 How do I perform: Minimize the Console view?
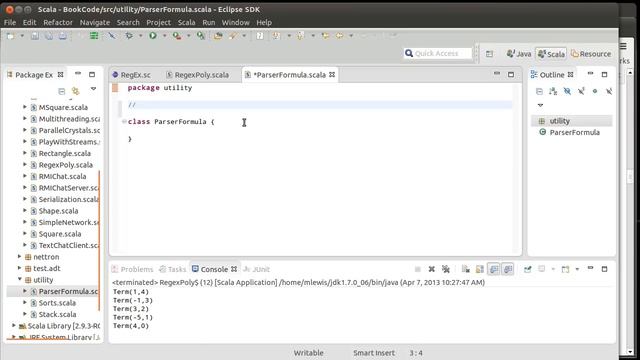coord(590,268)
